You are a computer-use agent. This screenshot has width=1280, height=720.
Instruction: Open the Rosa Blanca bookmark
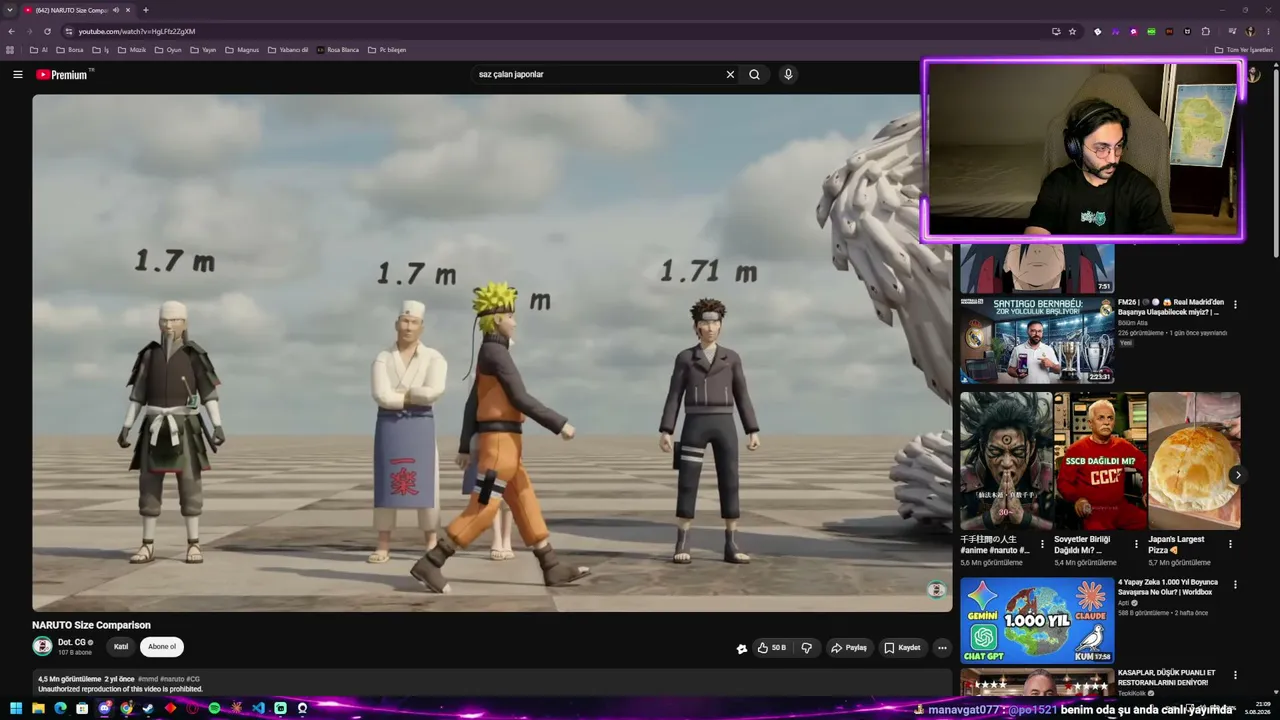pos(337,50)
